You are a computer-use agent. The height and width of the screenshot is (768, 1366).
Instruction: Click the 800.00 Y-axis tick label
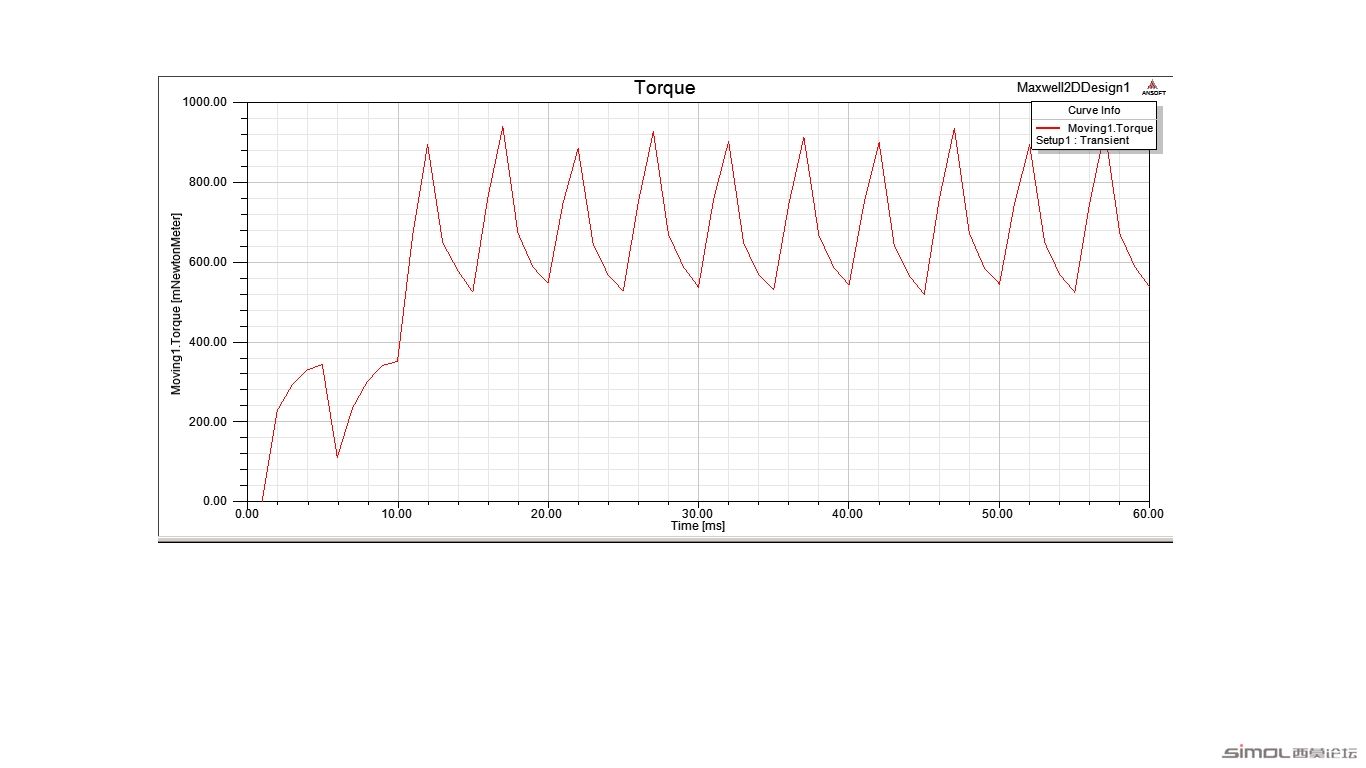click(208, 182)
